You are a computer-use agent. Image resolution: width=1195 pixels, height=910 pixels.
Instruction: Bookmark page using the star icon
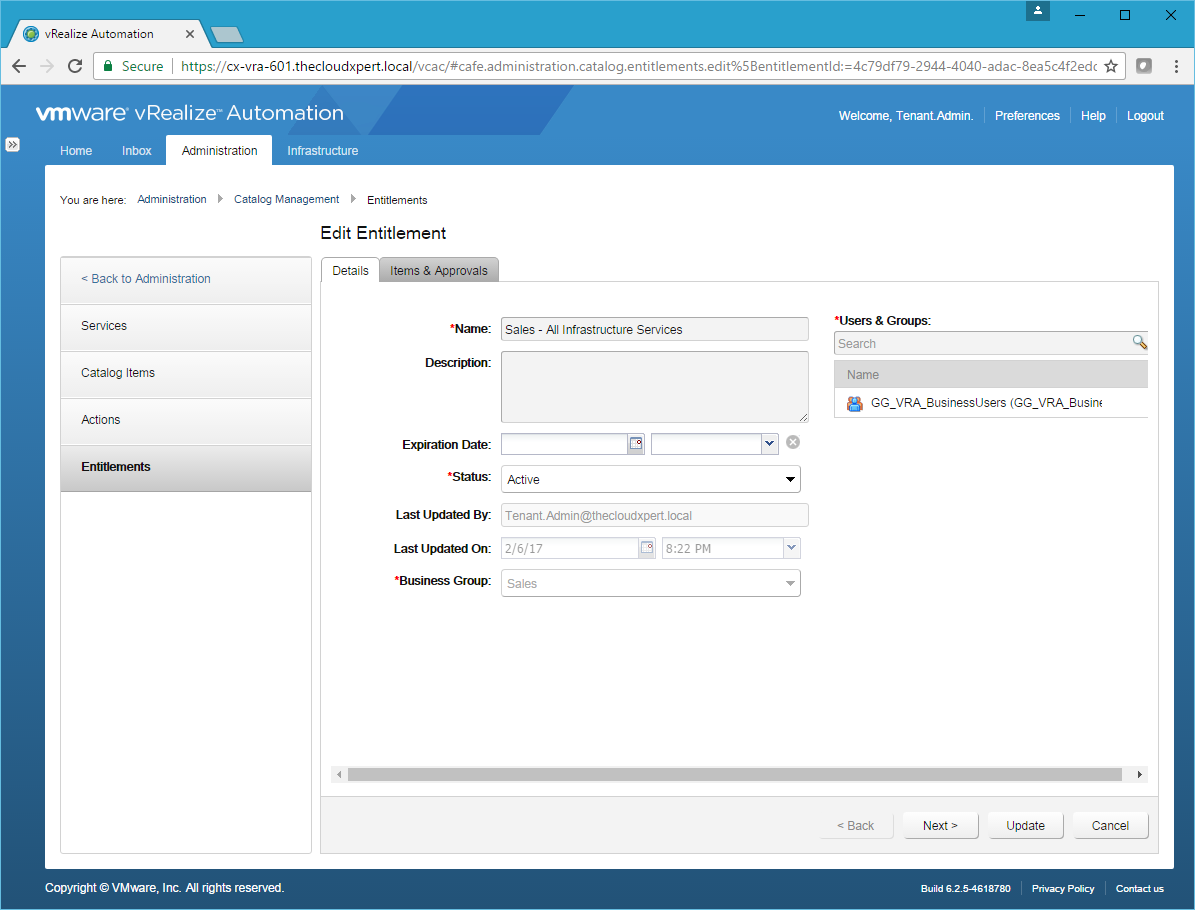[1110, 66]
